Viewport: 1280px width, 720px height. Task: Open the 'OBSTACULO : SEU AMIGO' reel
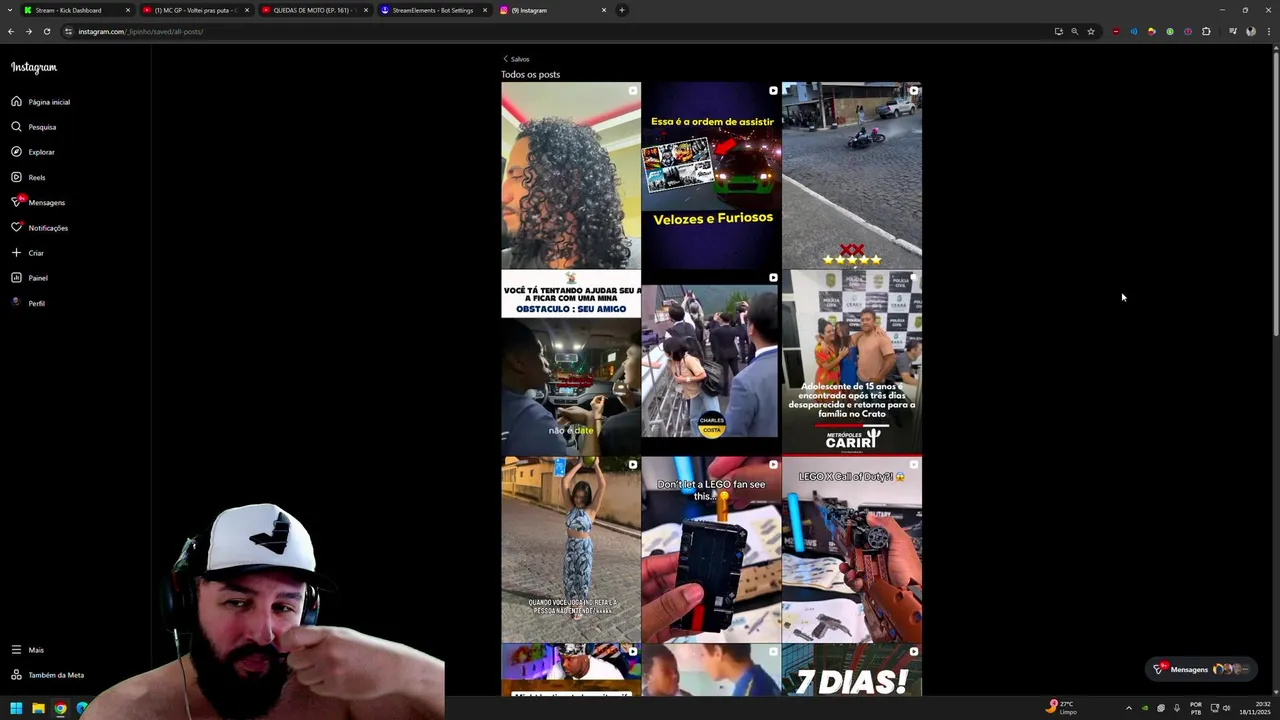click(x=571, y=363)
